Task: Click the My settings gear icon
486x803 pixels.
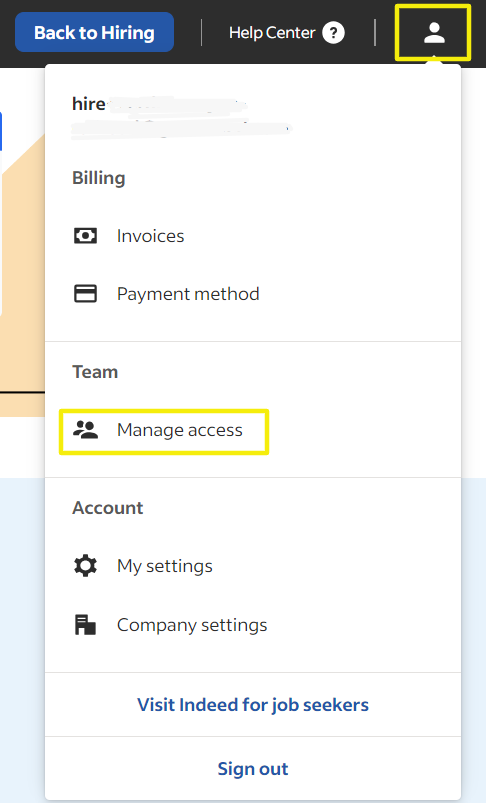Action: 85,566
